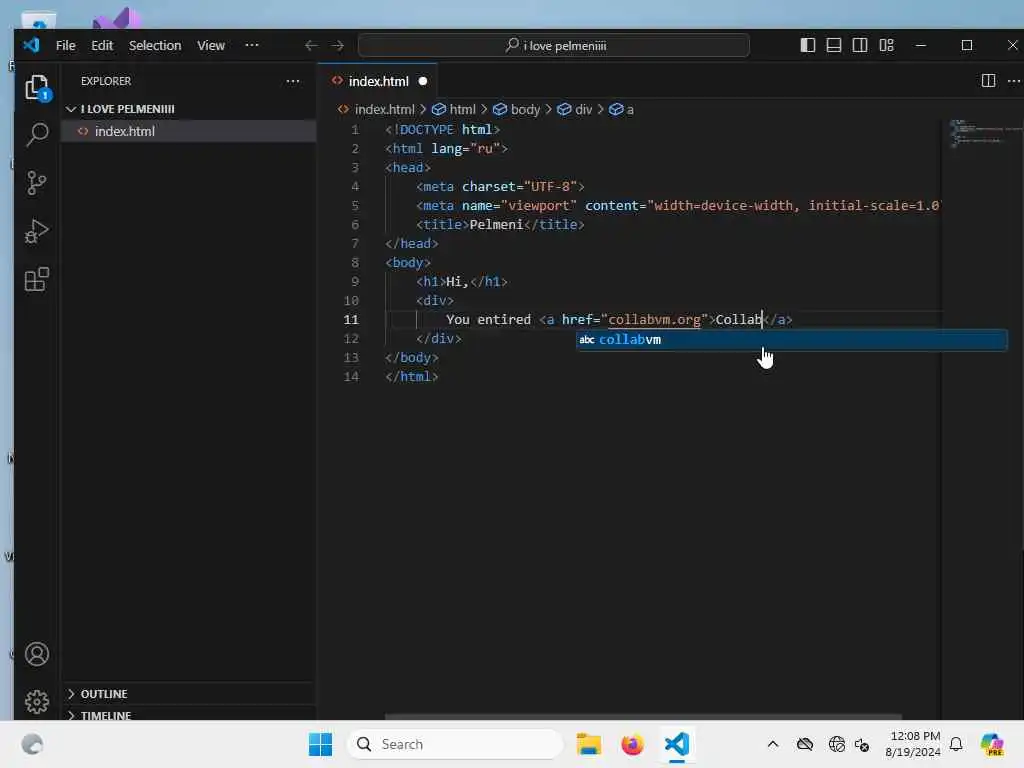Click line number 11 in gutter

tap(351, 319)
